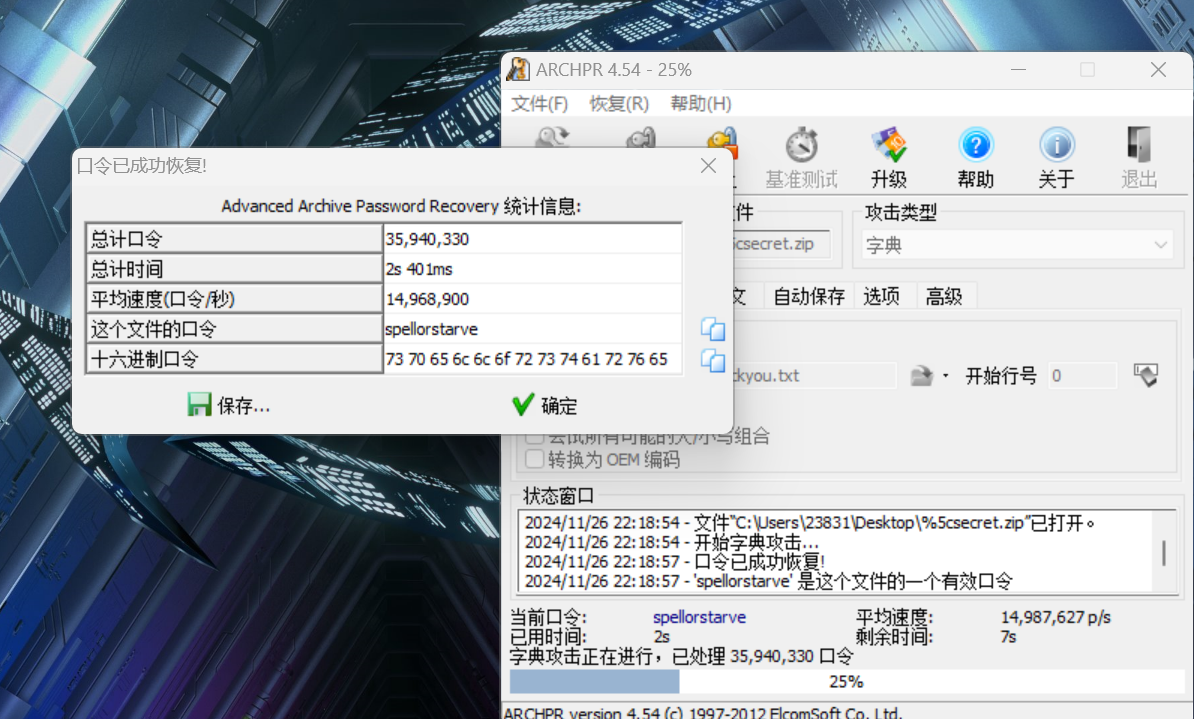This screenshot has height=719, width=1194.
Task: Click the 总计时间 row label
Action: [234, 269]
